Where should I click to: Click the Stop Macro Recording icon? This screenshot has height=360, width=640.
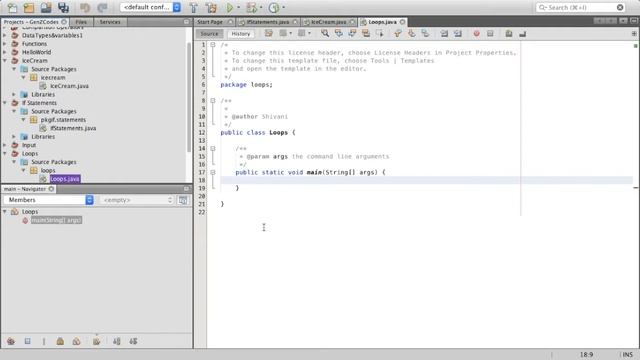pos(490,33)
